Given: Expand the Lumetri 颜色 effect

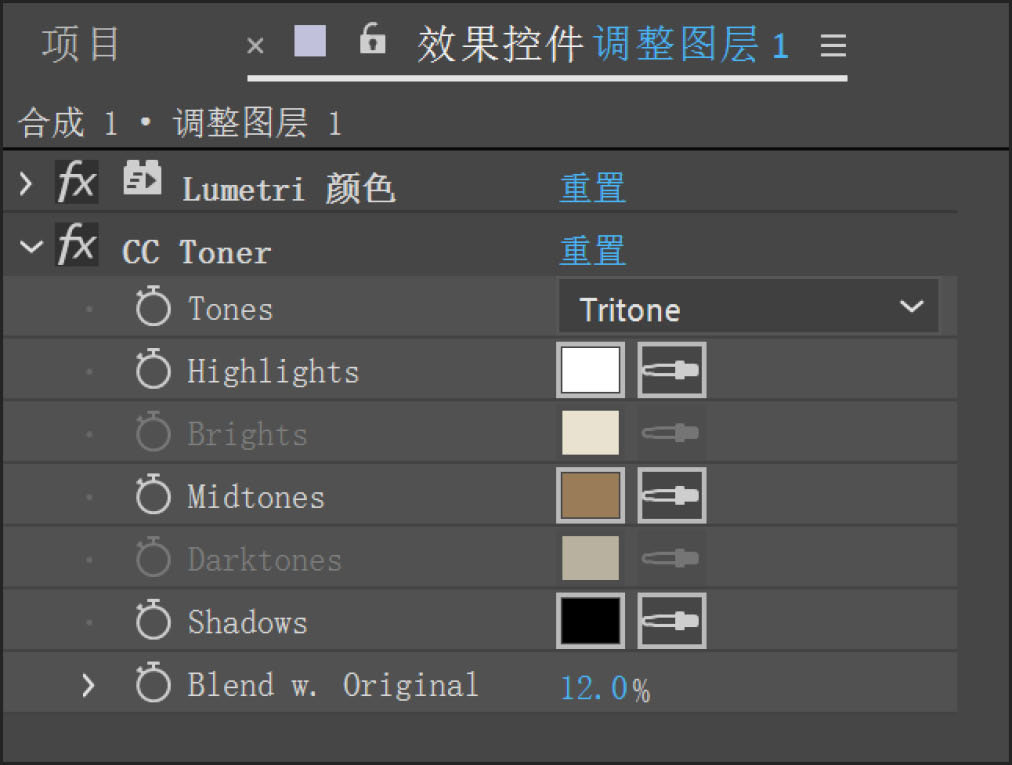Looking at the screenshot, I should click(27, 185).
